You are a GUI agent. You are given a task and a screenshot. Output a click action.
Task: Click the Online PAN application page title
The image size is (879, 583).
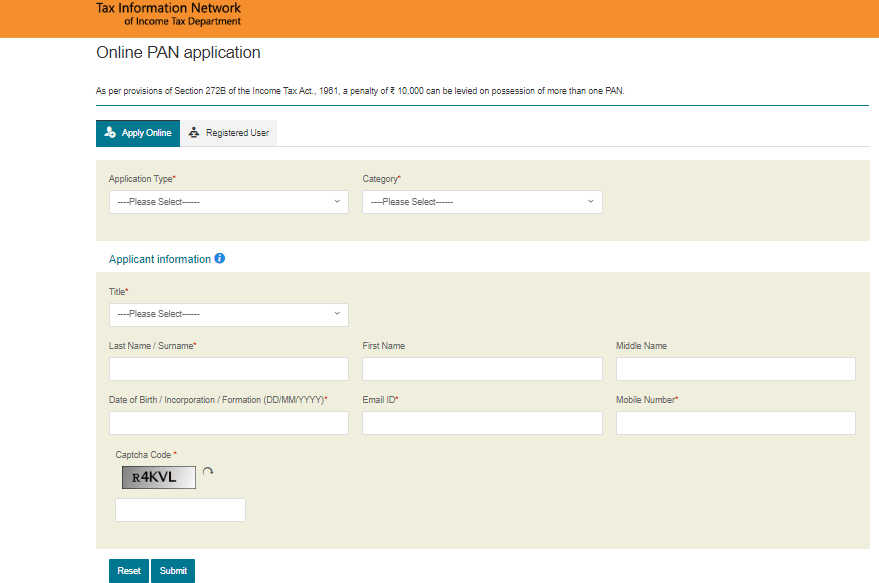(178, 53)
